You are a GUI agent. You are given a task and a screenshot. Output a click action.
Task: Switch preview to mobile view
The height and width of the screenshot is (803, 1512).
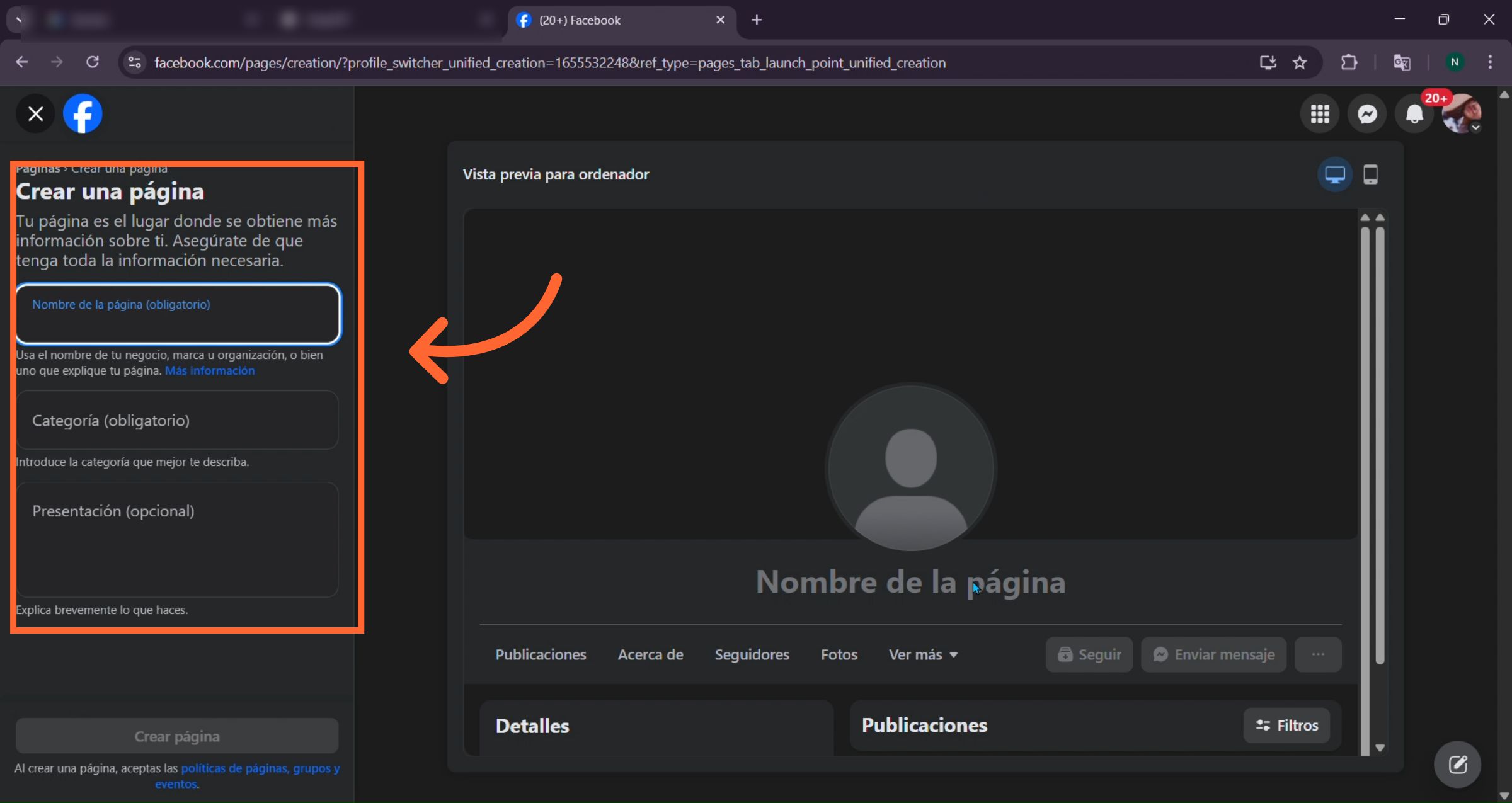pos(1371,174)
